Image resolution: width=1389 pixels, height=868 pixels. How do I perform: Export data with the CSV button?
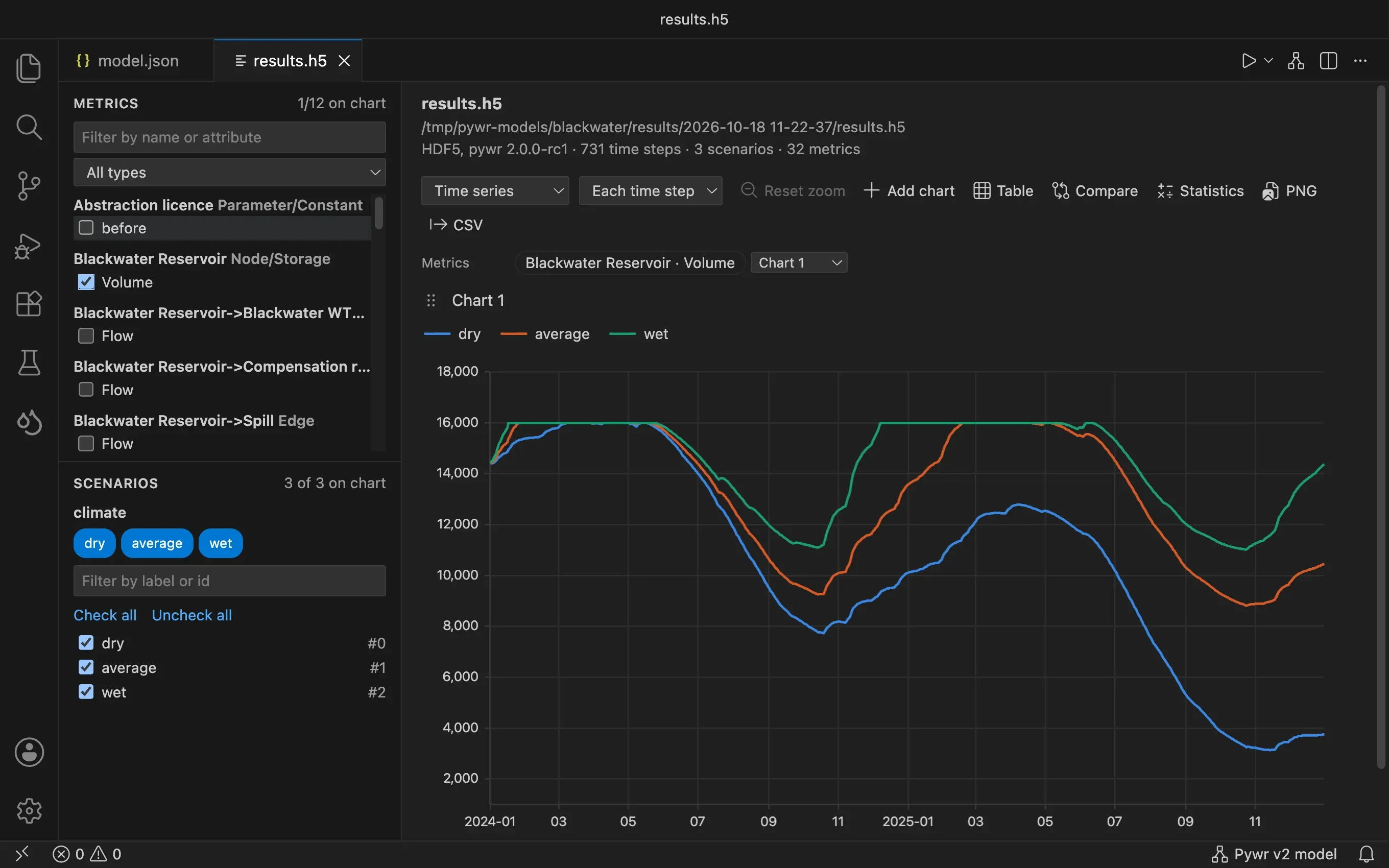pyautogui.click(x=456, y=225)
